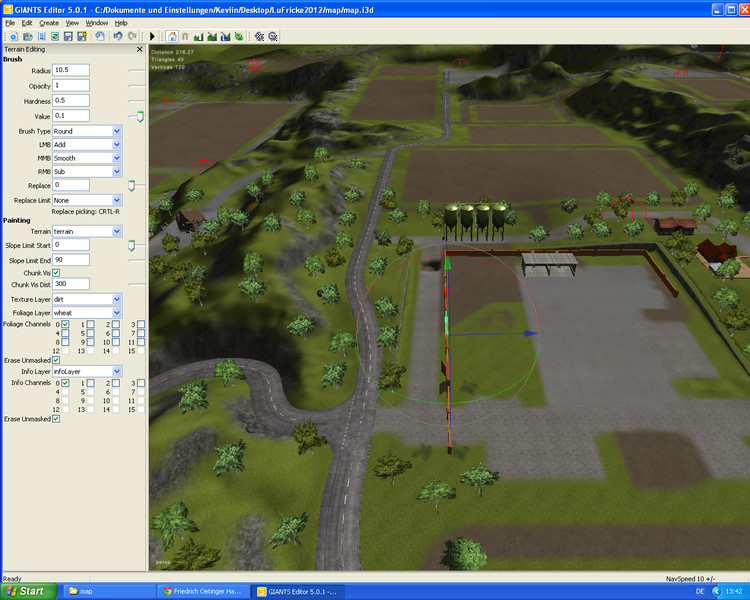Open the MMB action dropdown
Screen dimensions: 750x600
(87, 158)
